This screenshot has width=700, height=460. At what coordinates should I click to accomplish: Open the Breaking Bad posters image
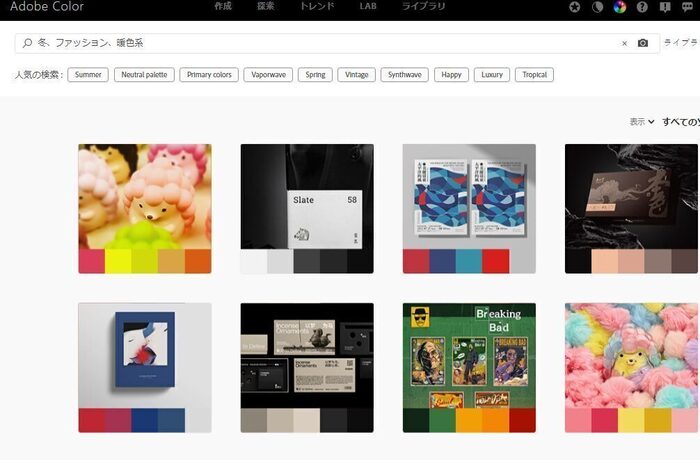pos(469,355)
